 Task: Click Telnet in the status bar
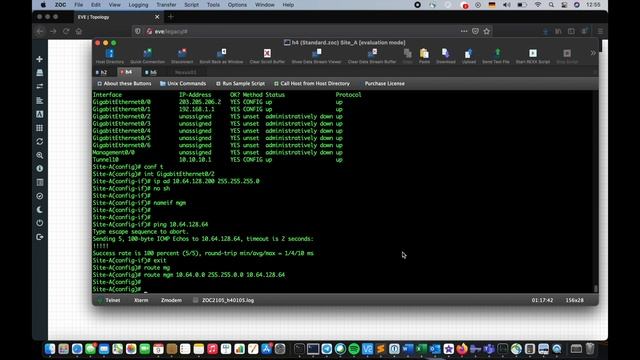[113, 300]
